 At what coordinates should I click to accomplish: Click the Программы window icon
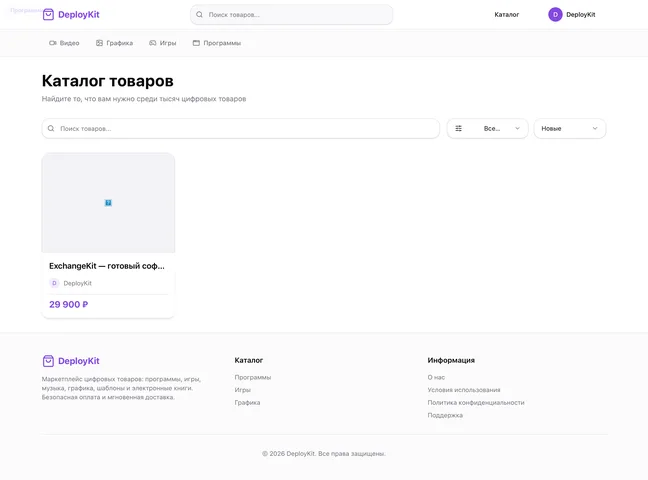[196, 43]
